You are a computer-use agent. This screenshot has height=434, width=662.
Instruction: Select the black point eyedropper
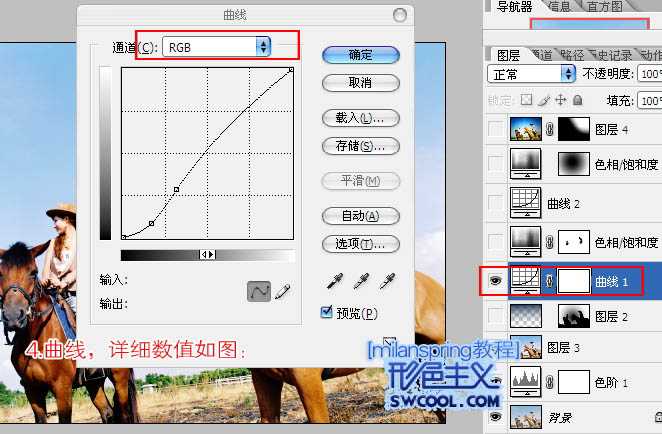click(x=335, y=281)
